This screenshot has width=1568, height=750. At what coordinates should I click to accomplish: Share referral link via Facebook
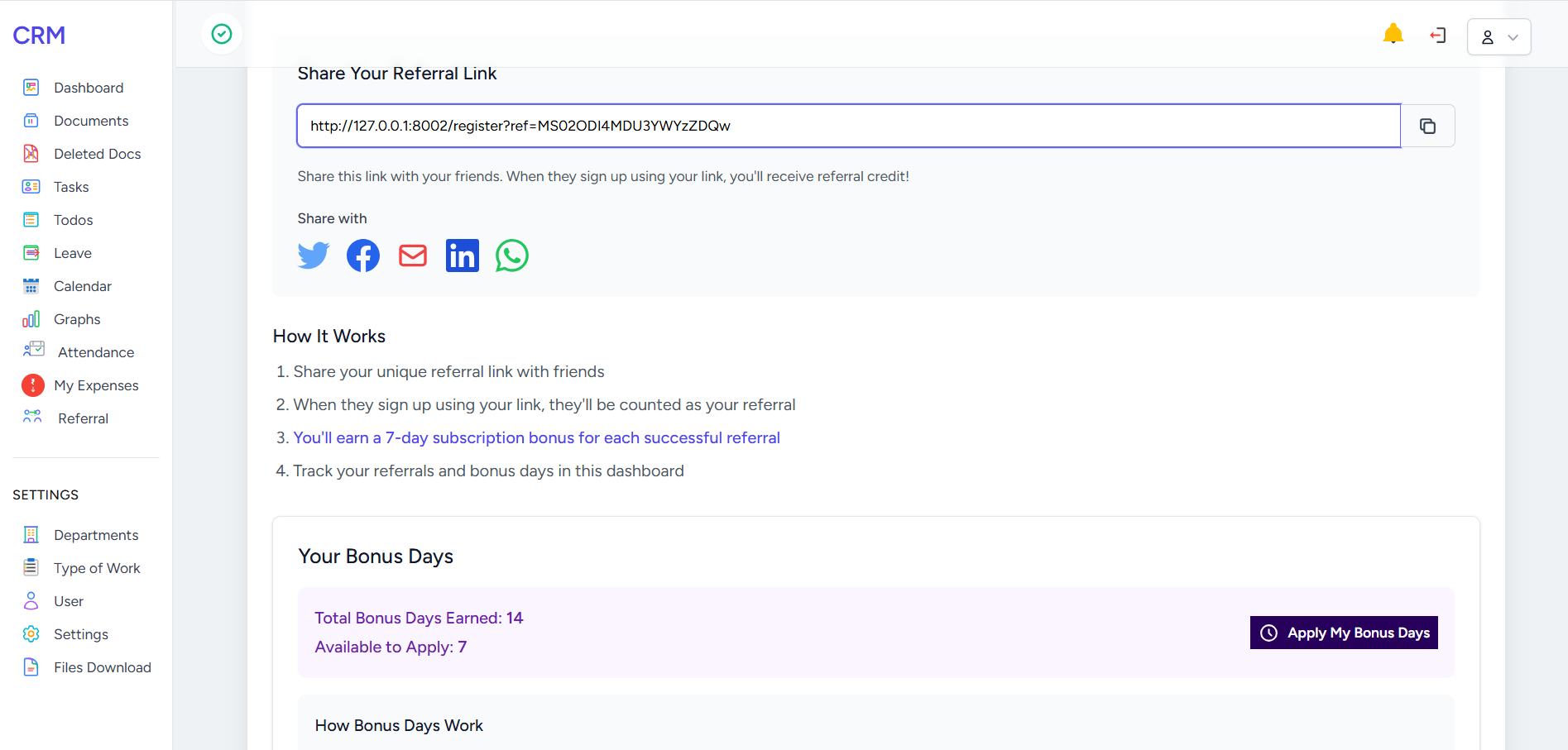[x=363, y=256]
